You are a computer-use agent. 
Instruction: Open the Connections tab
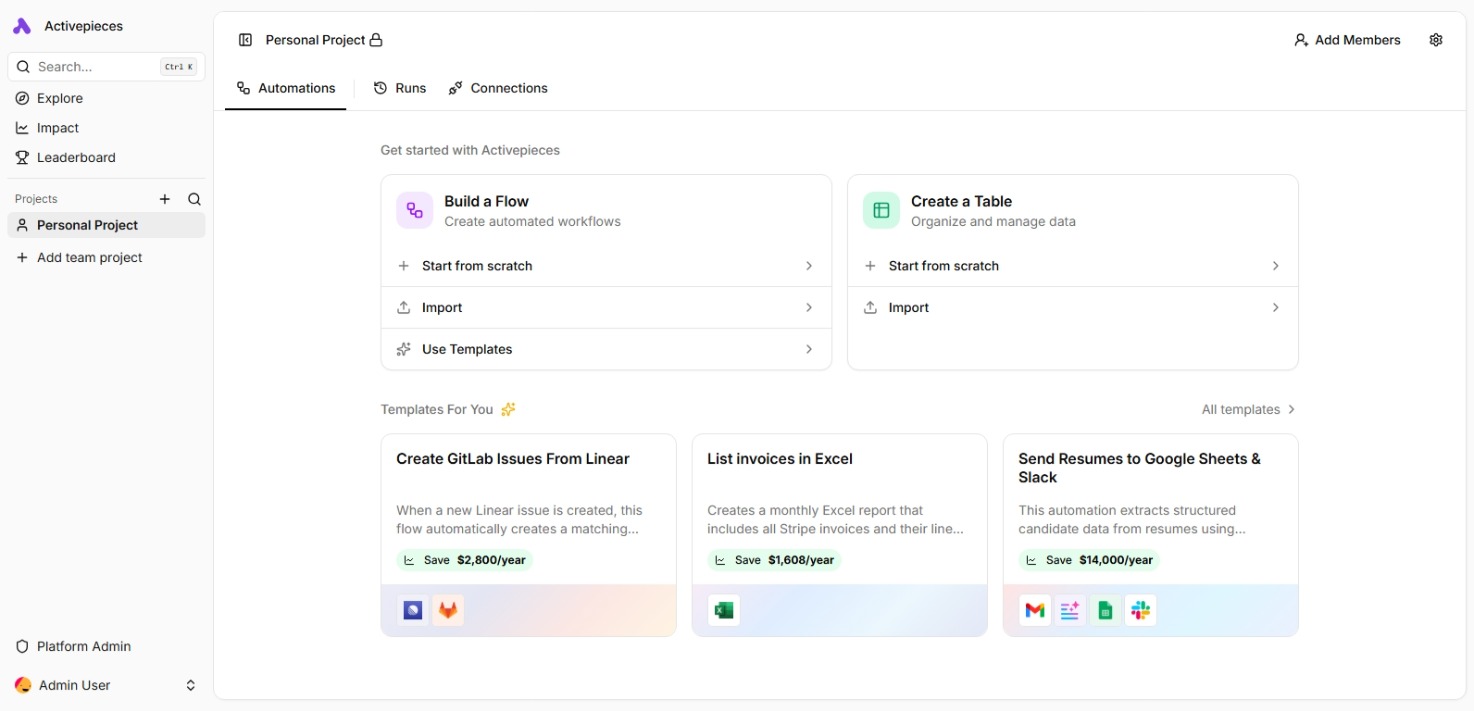(x=498, y=88)
